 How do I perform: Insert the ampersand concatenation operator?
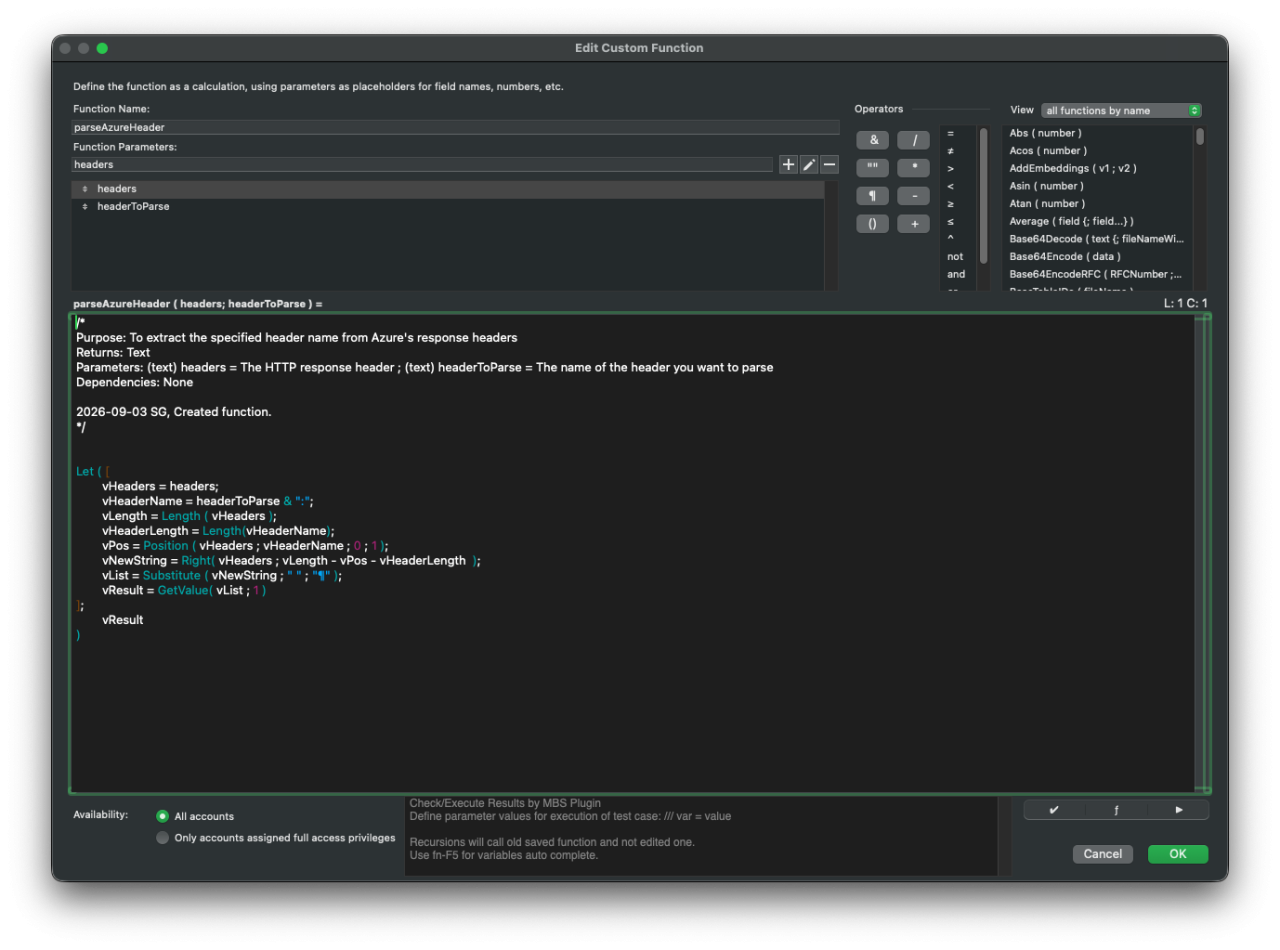tap(872, 141)
